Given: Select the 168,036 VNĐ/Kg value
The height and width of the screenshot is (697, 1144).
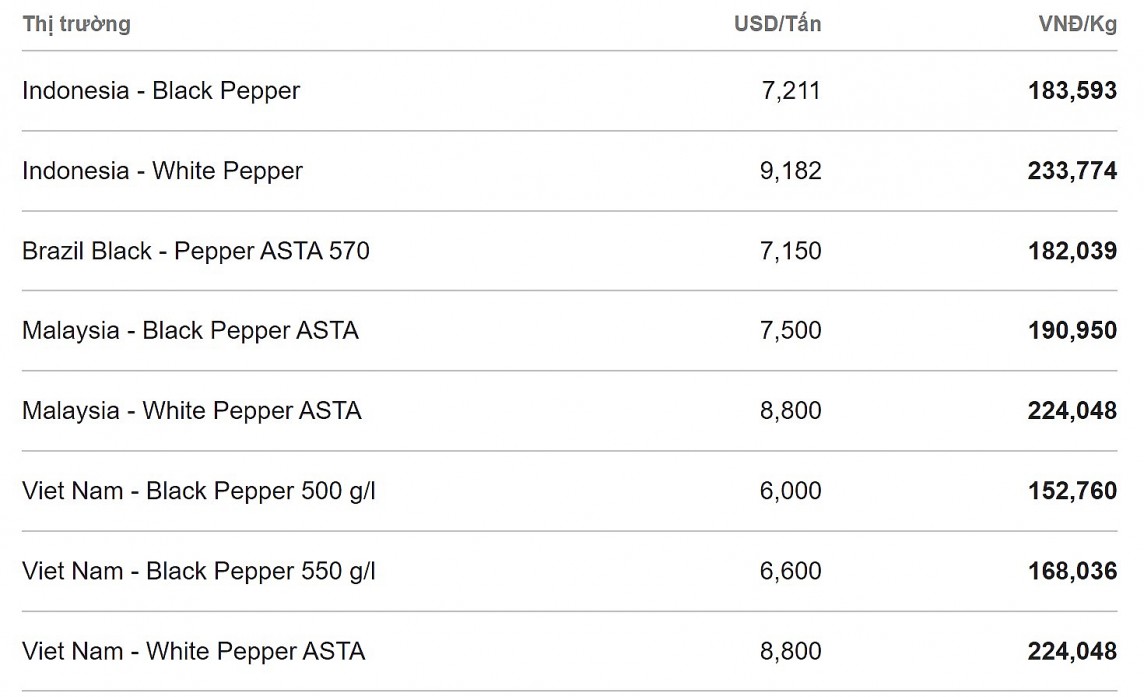Looking at the screenshot, I should [1072, 571].
